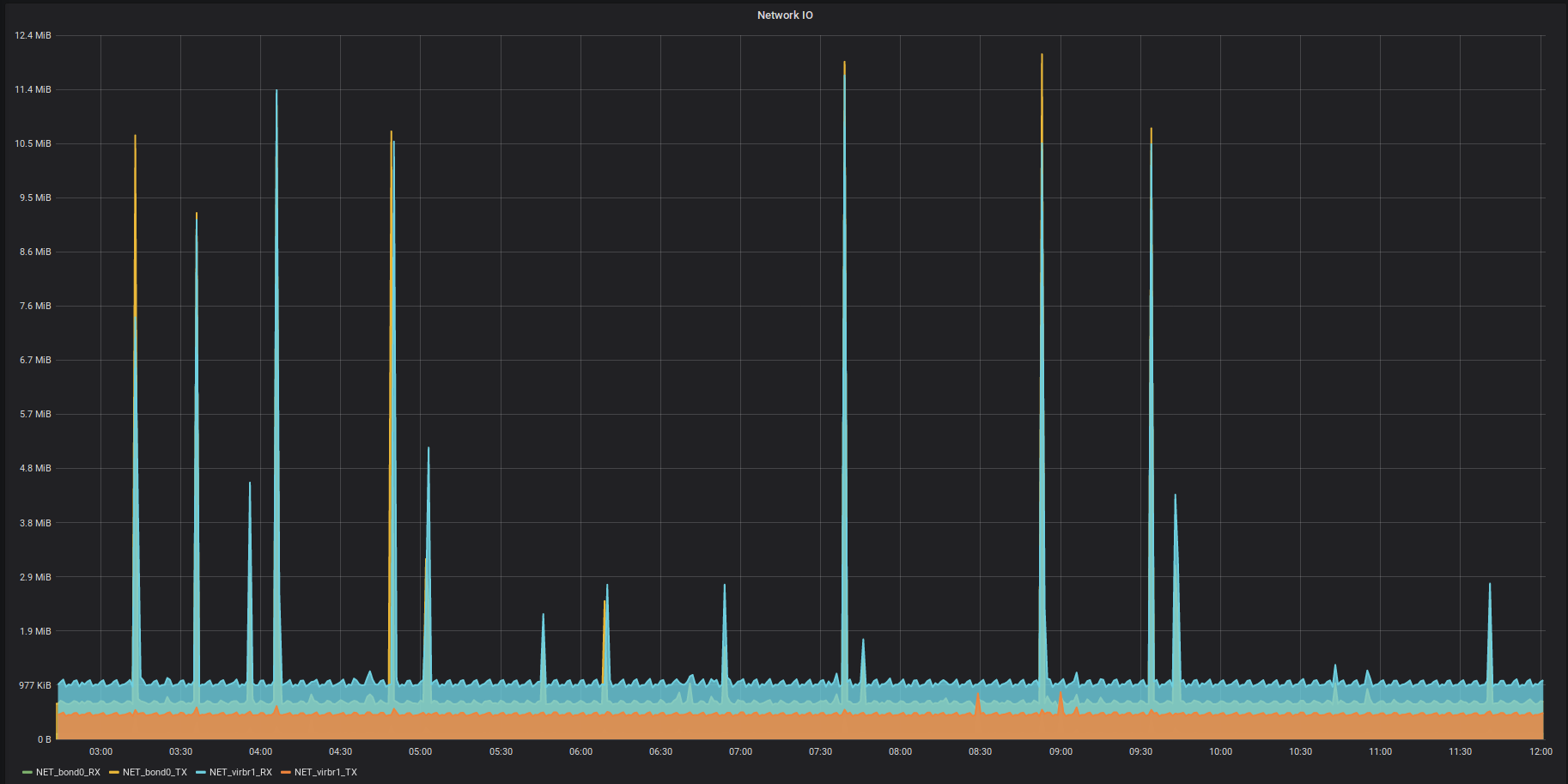Click the 11:30 time axis label

1460,751
